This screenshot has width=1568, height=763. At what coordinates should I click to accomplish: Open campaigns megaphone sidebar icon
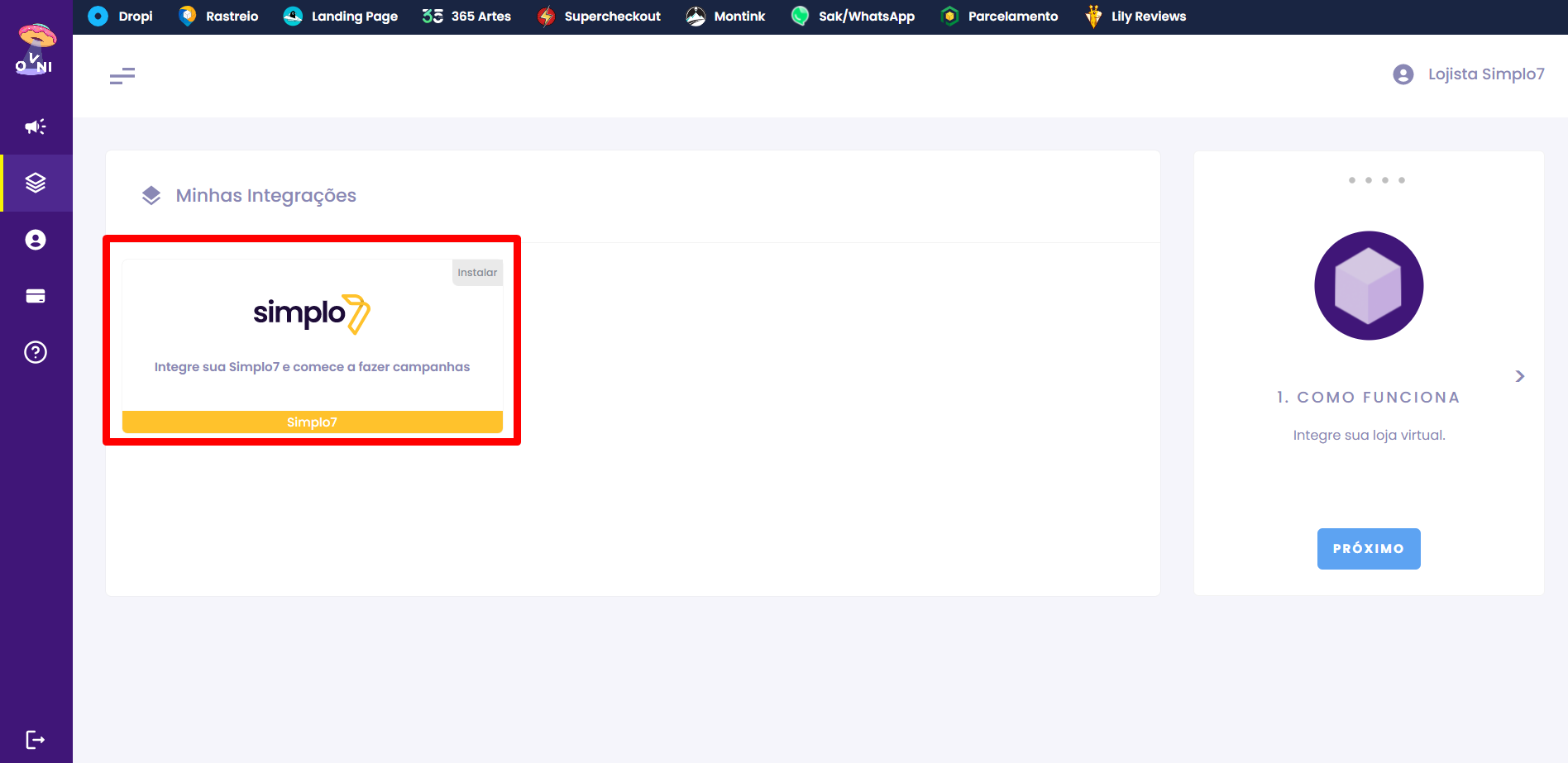[x=36, y=126]
